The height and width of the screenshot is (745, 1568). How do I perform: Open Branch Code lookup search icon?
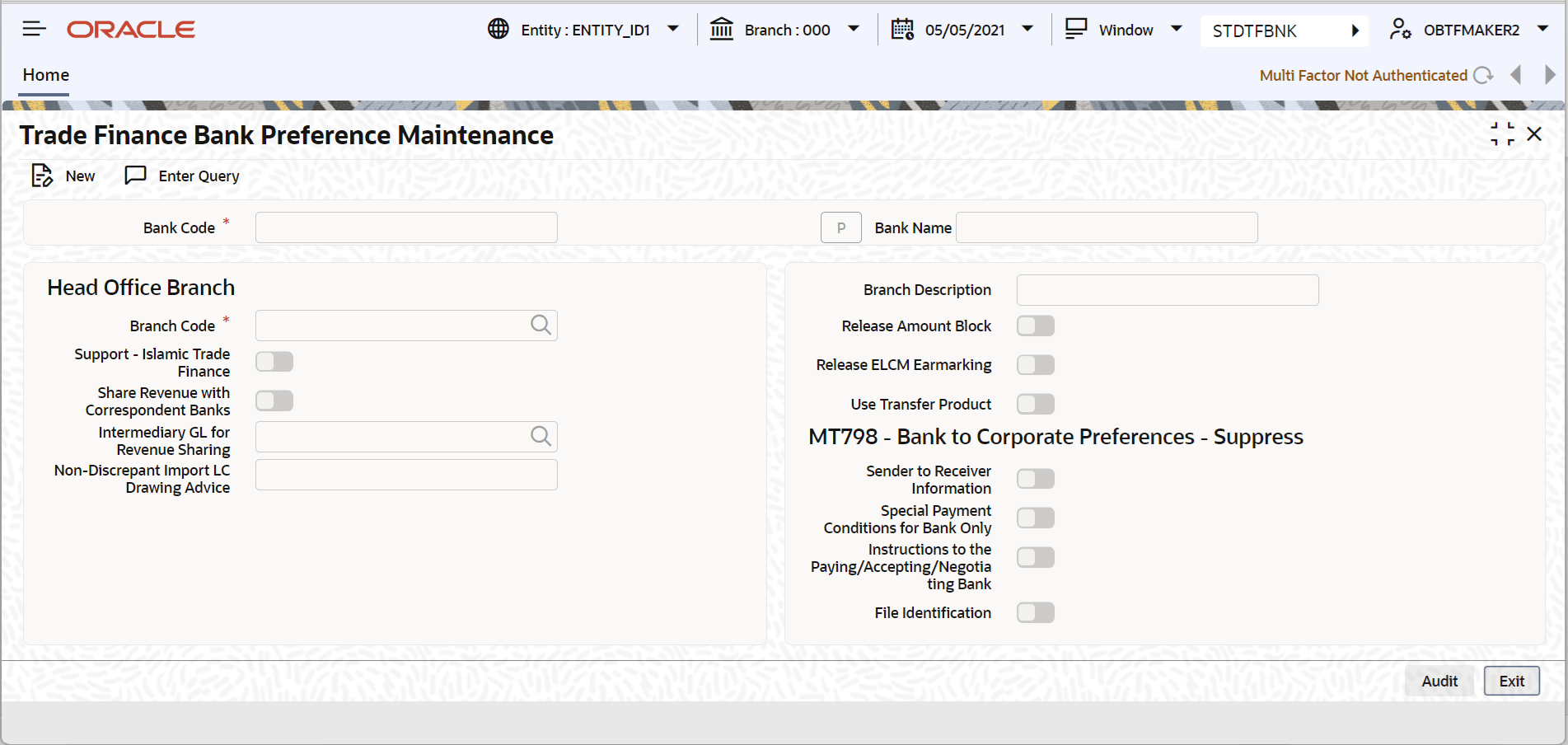coord(541,326)
